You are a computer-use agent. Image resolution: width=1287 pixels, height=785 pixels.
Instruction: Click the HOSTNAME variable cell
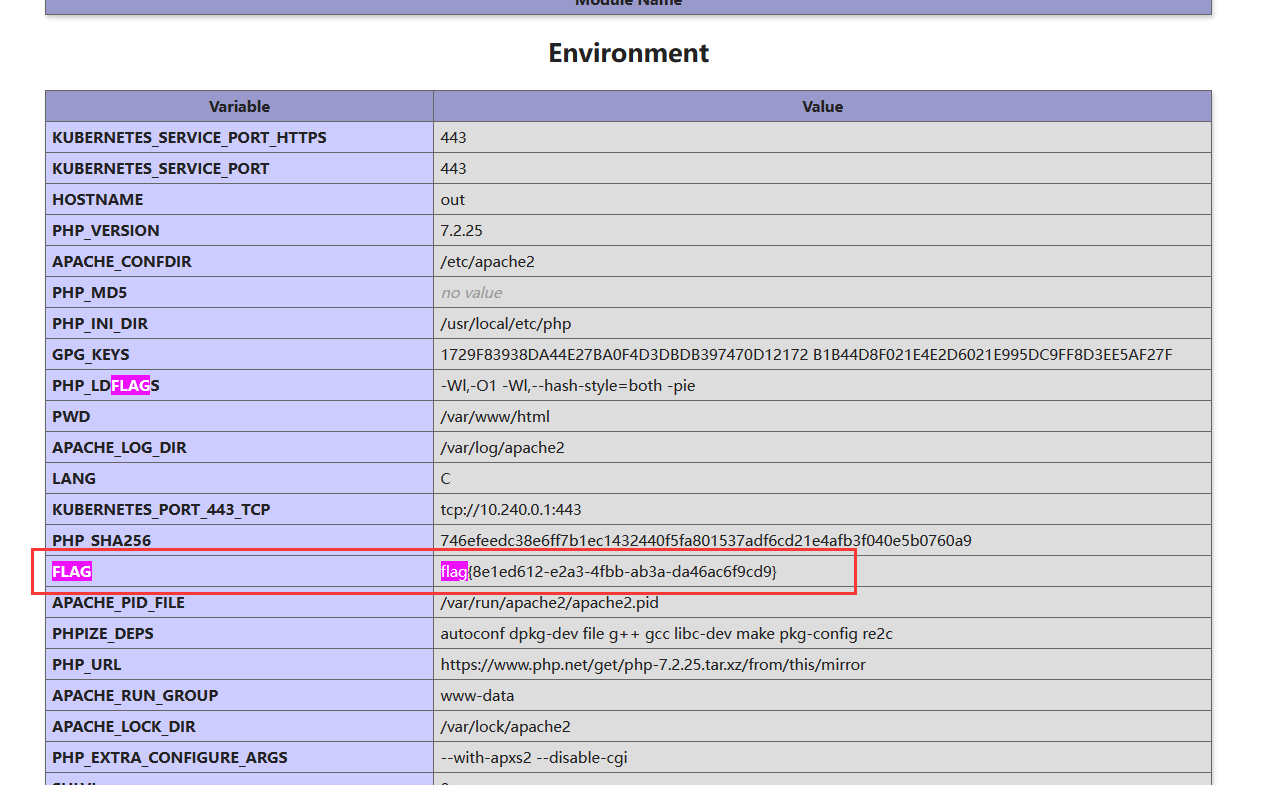(239, 199)
